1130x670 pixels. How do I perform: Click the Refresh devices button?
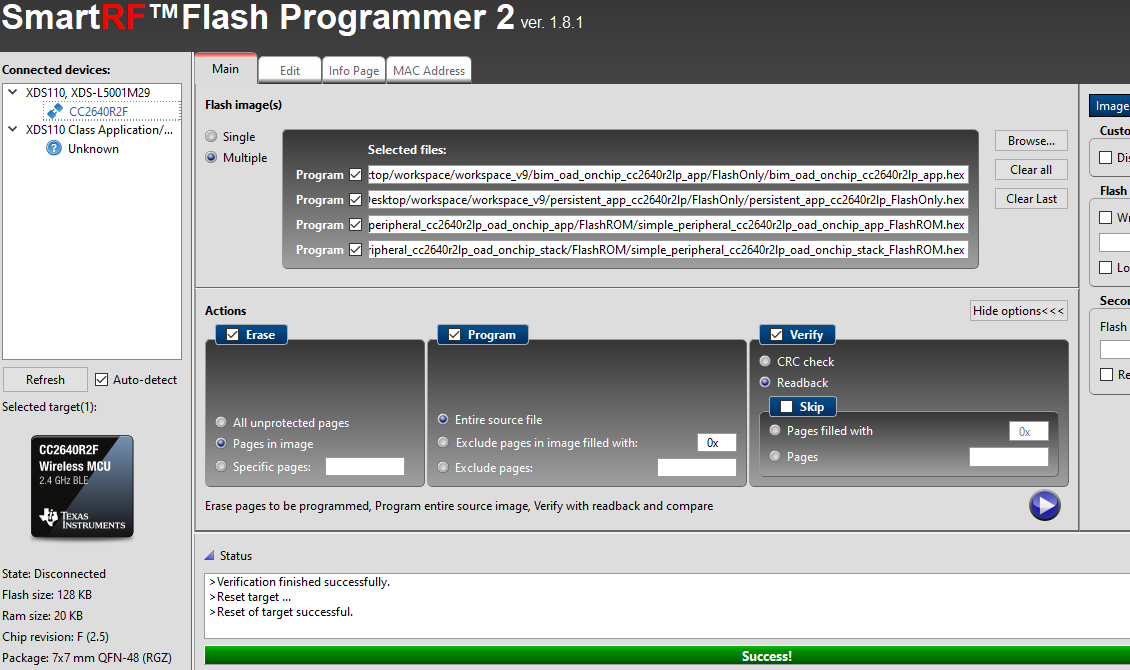click(x=45, y=380)
